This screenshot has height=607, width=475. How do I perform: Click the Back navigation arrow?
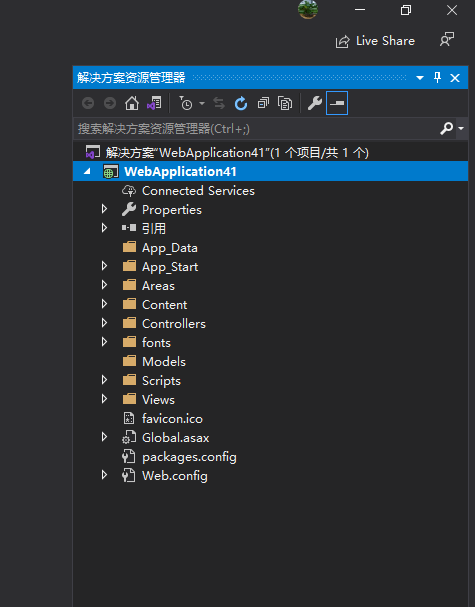pos(88,103)
